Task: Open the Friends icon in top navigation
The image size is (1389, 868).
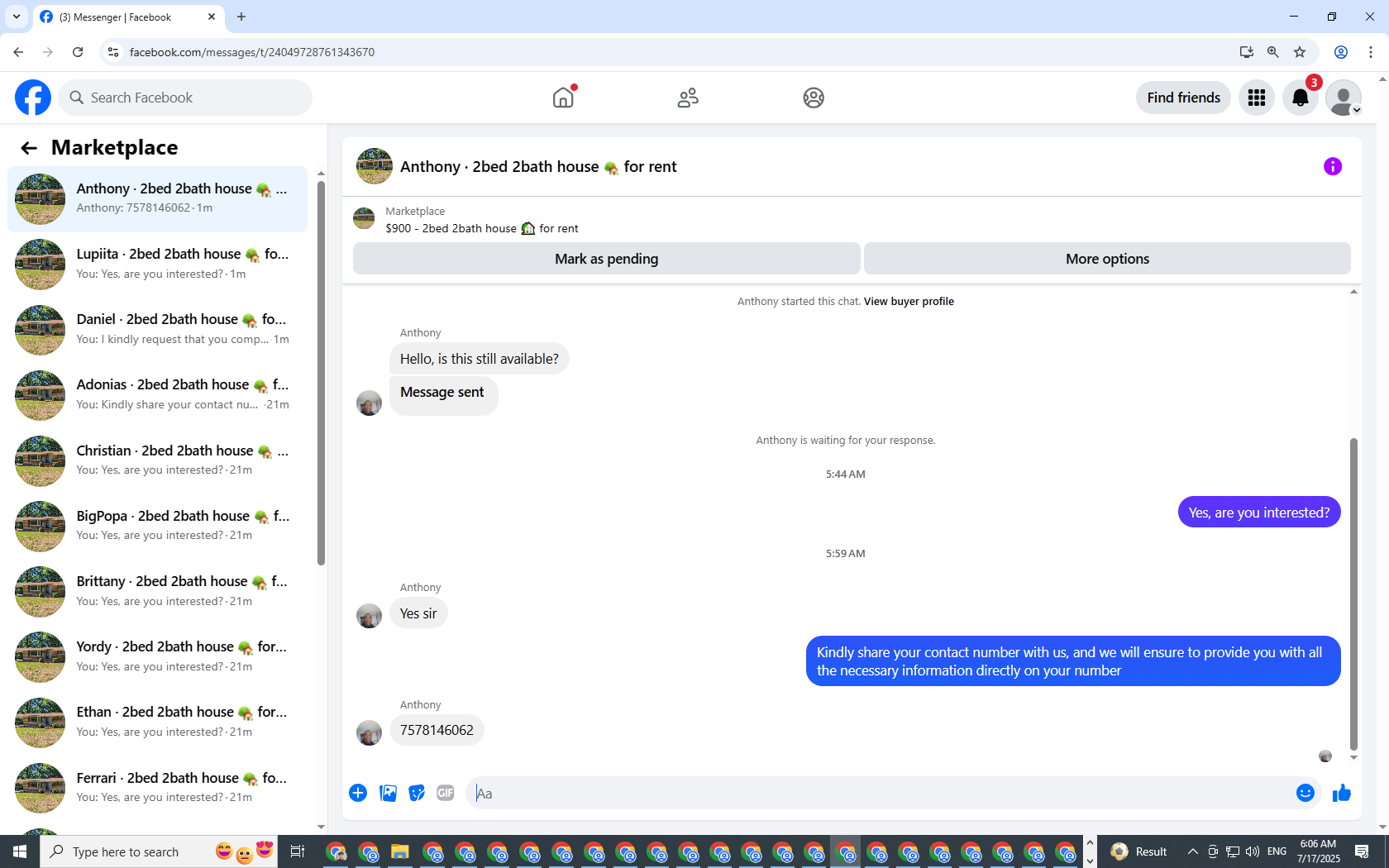Action: 688,98
